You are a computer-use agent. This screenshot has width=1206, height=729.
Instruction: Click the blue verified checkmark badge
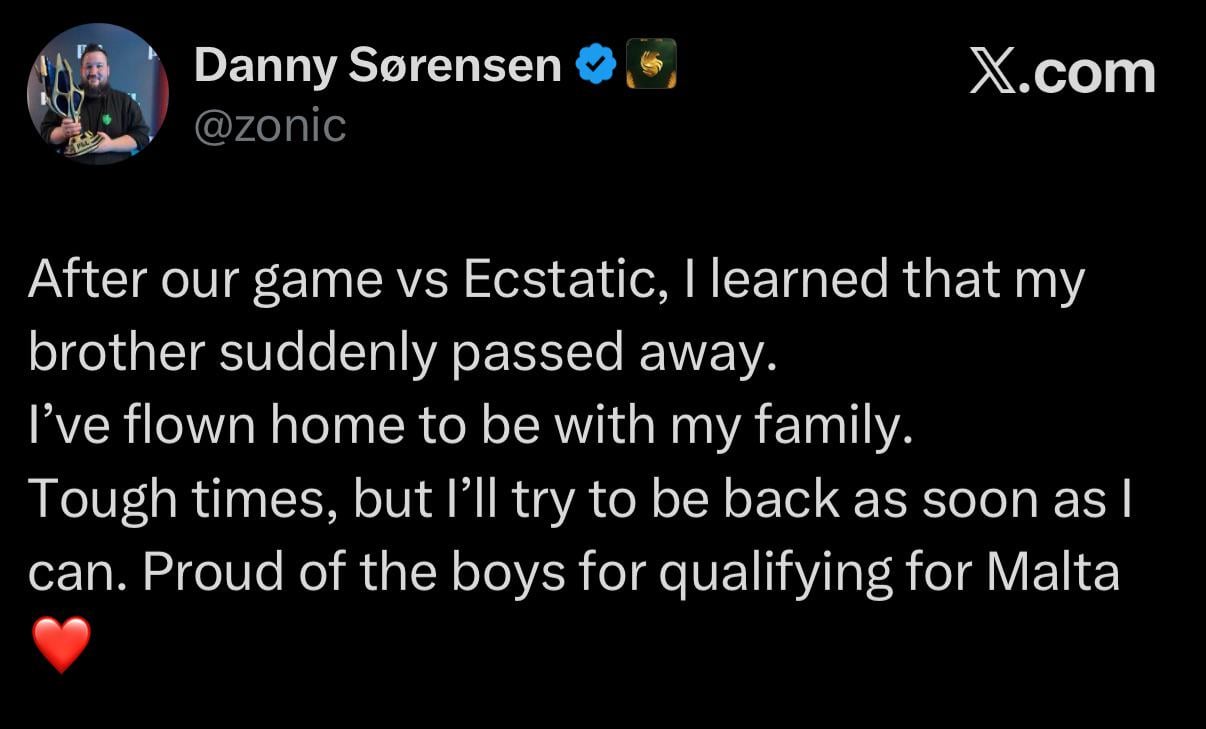pos(595,66)
